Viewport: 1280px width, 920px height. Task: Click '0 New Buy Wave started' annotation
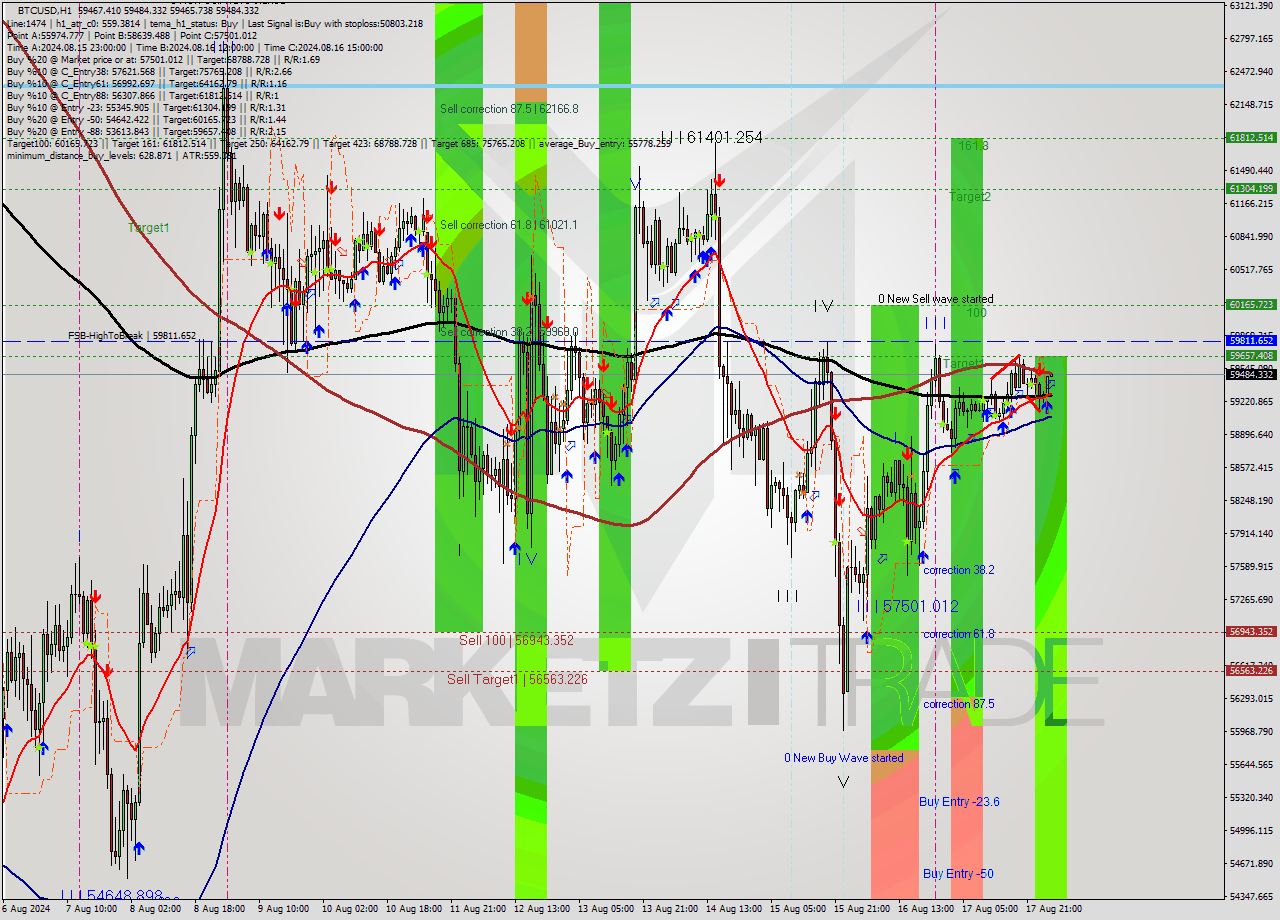pyautogui.click(x=844, y=758)
